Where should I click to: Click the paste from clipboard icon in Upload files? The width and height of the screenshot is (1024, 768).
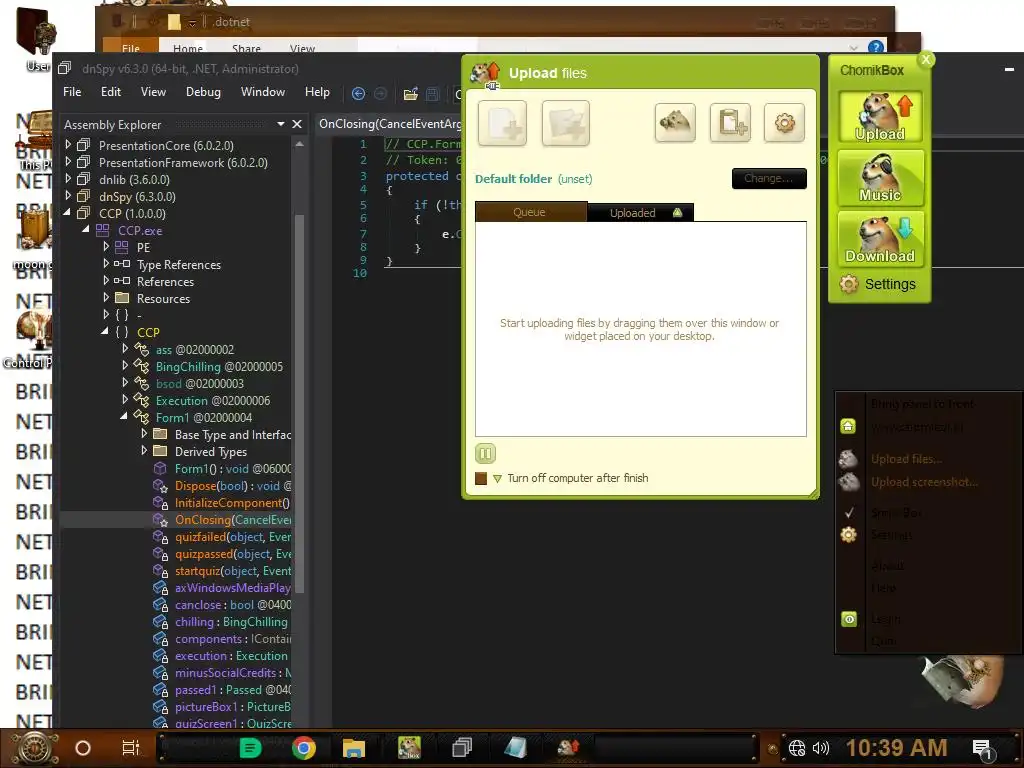coord(730,122)
